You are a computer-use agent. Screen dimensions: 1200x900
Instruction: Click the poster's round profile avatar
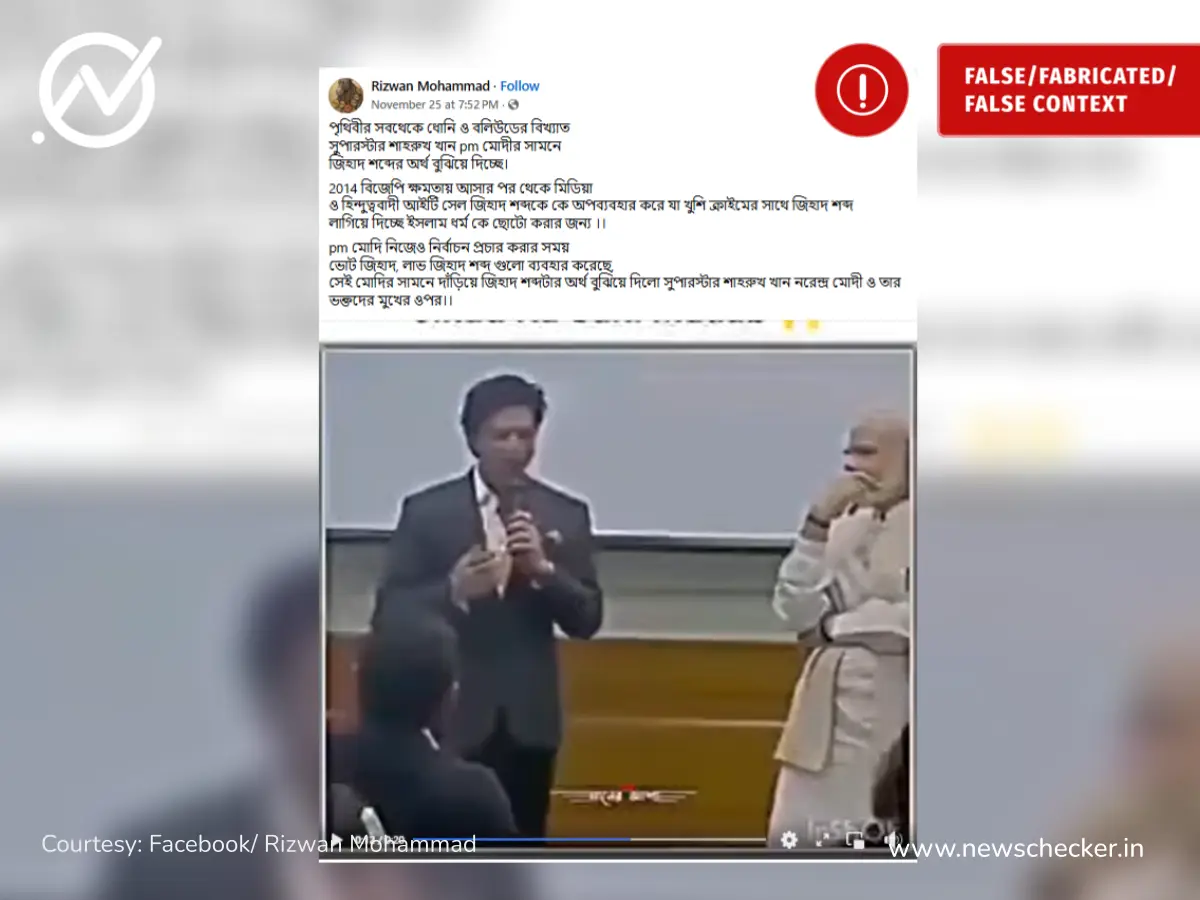coord(346,95)
